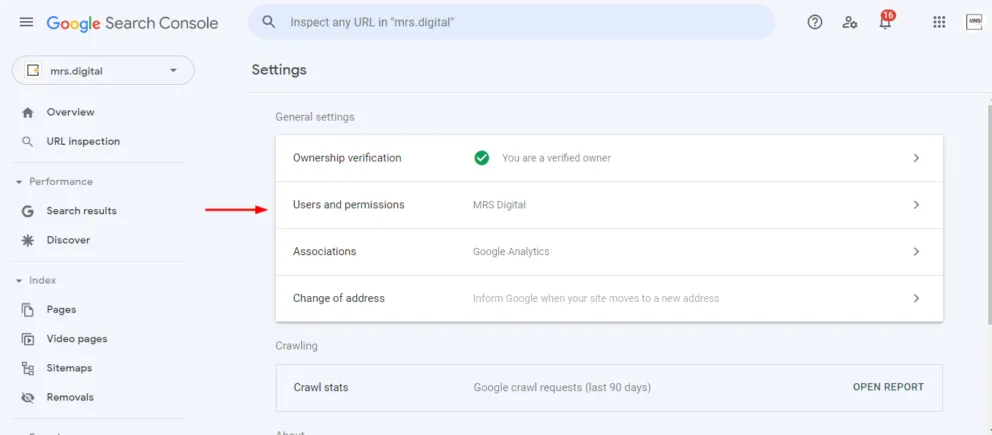992x435 pixels.
Task: Click the Sitemaps icon in sidebar
Action: pyautogui.click(x=28, y=368)
